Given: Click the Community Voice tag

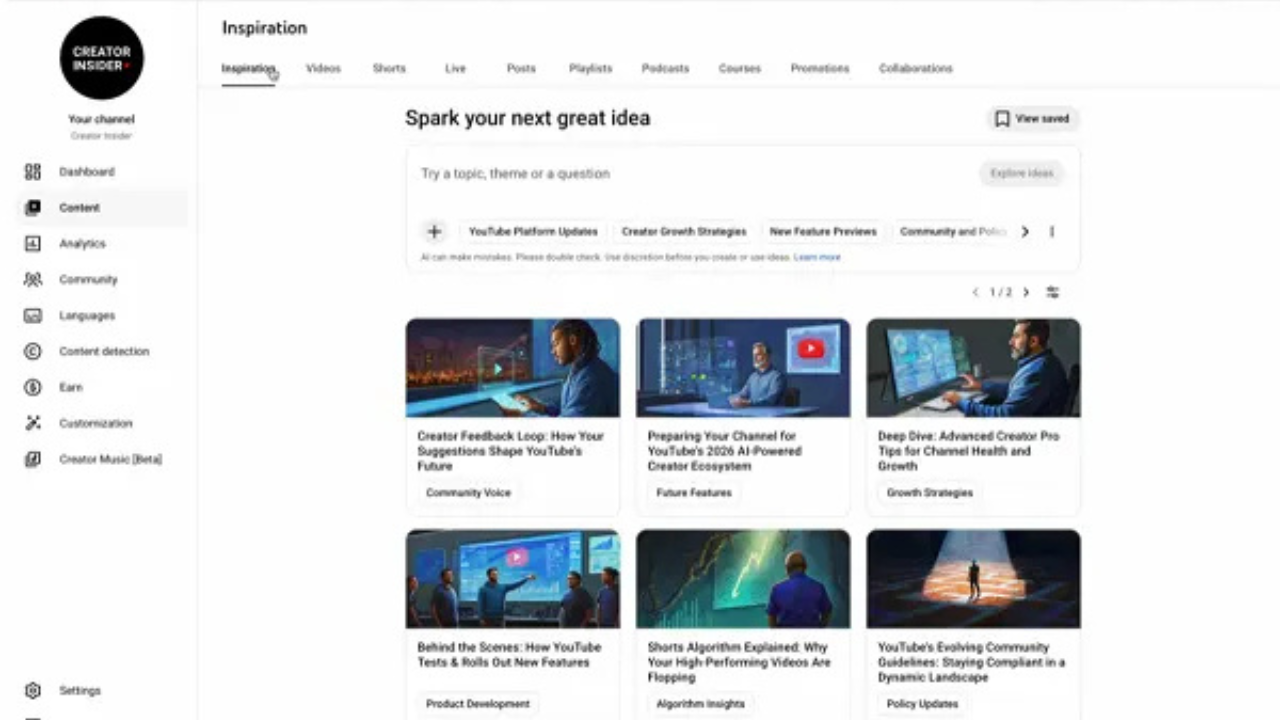Looking at the screenshot, I should point(468,493).
